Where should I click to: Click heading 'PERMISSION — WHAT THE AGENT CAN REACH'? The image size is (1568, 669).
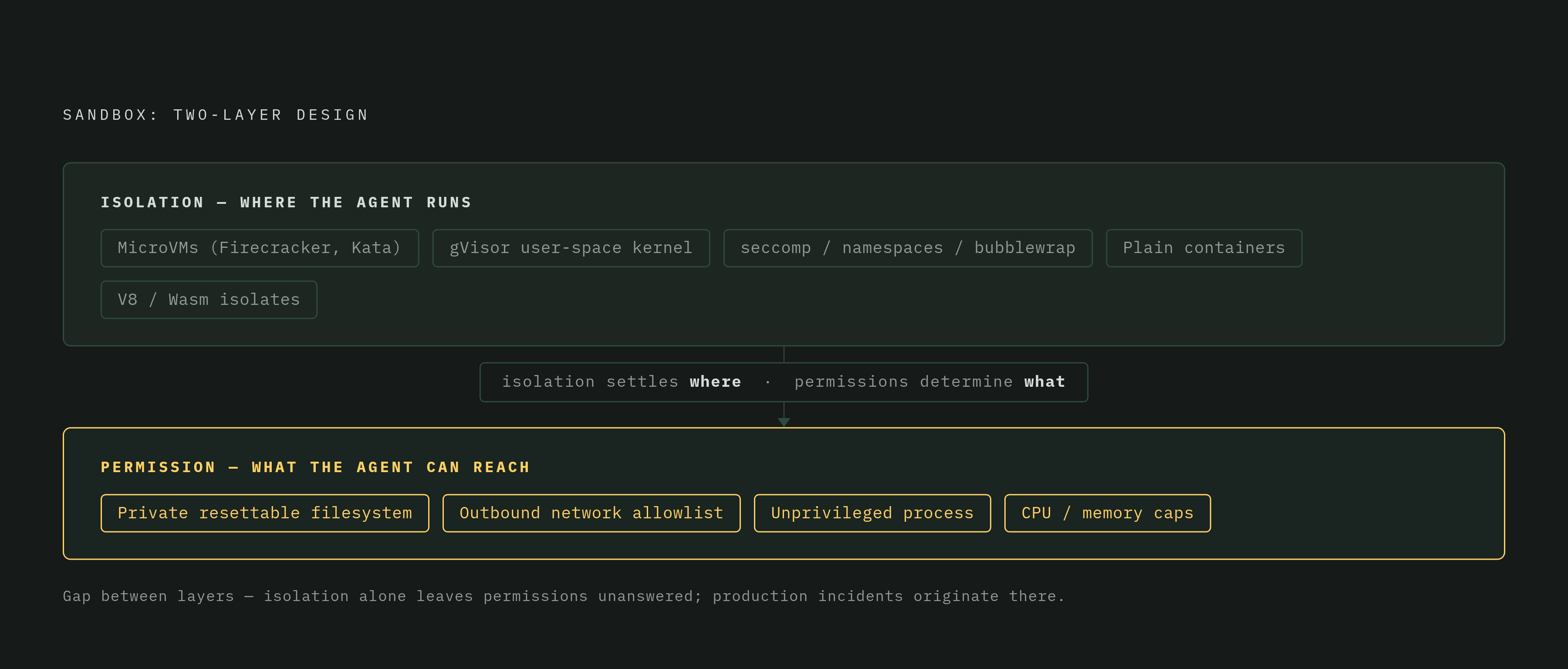click(x=315, y=467)
